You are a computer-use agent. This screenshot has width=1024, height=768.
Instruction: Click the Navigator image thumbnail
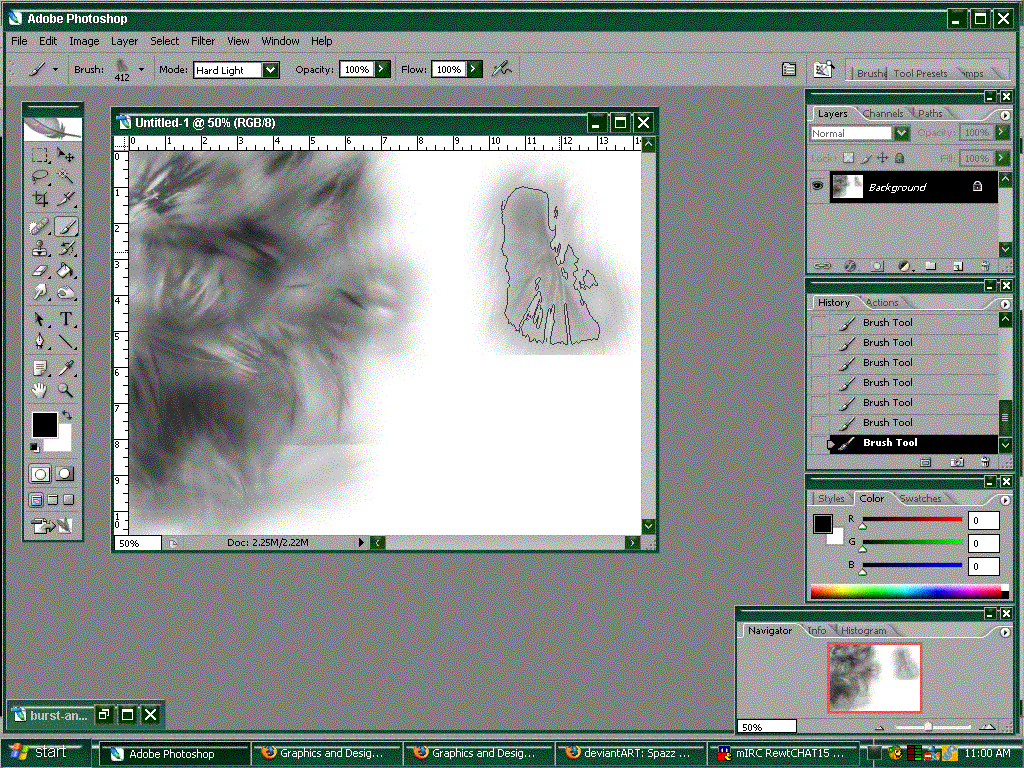click(x=874, y=677)
